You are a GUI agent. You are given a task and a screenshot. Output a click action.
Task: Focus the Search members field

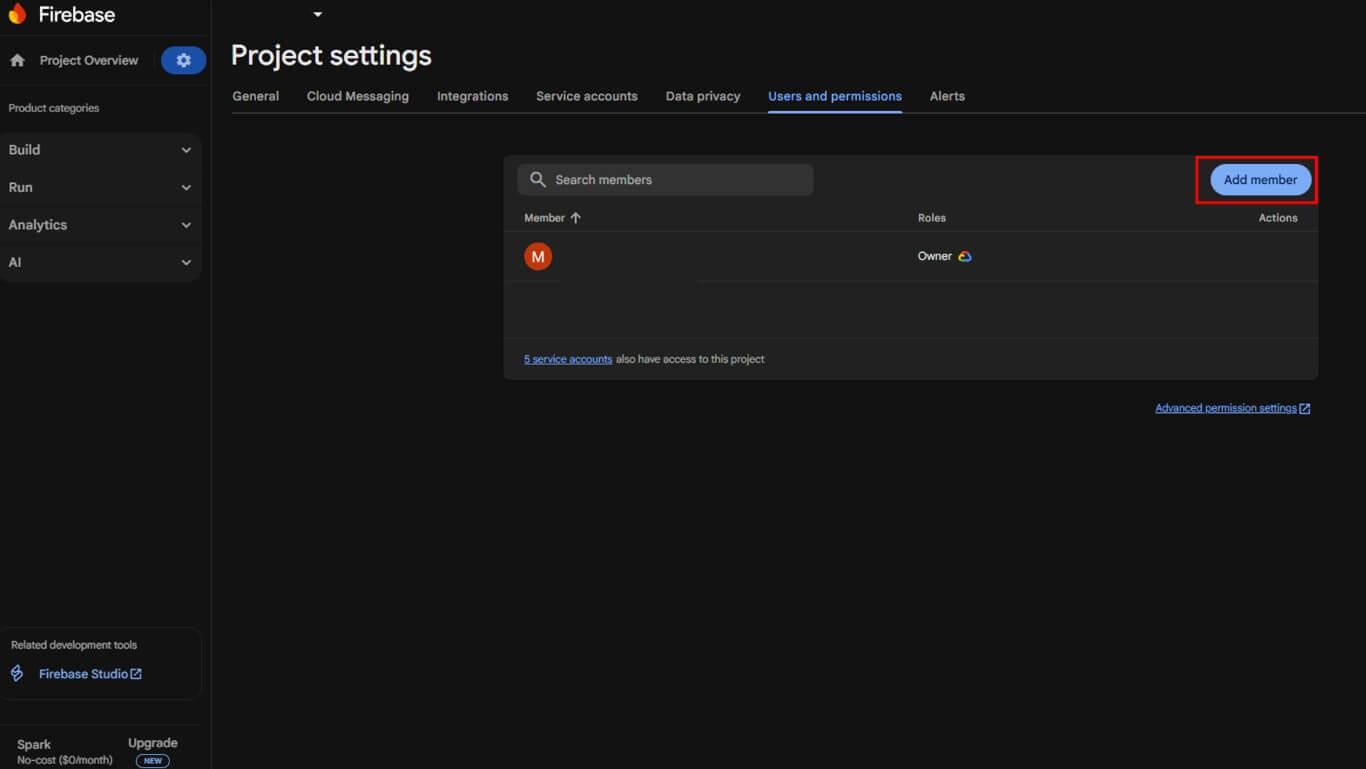[x=680, y=180]
